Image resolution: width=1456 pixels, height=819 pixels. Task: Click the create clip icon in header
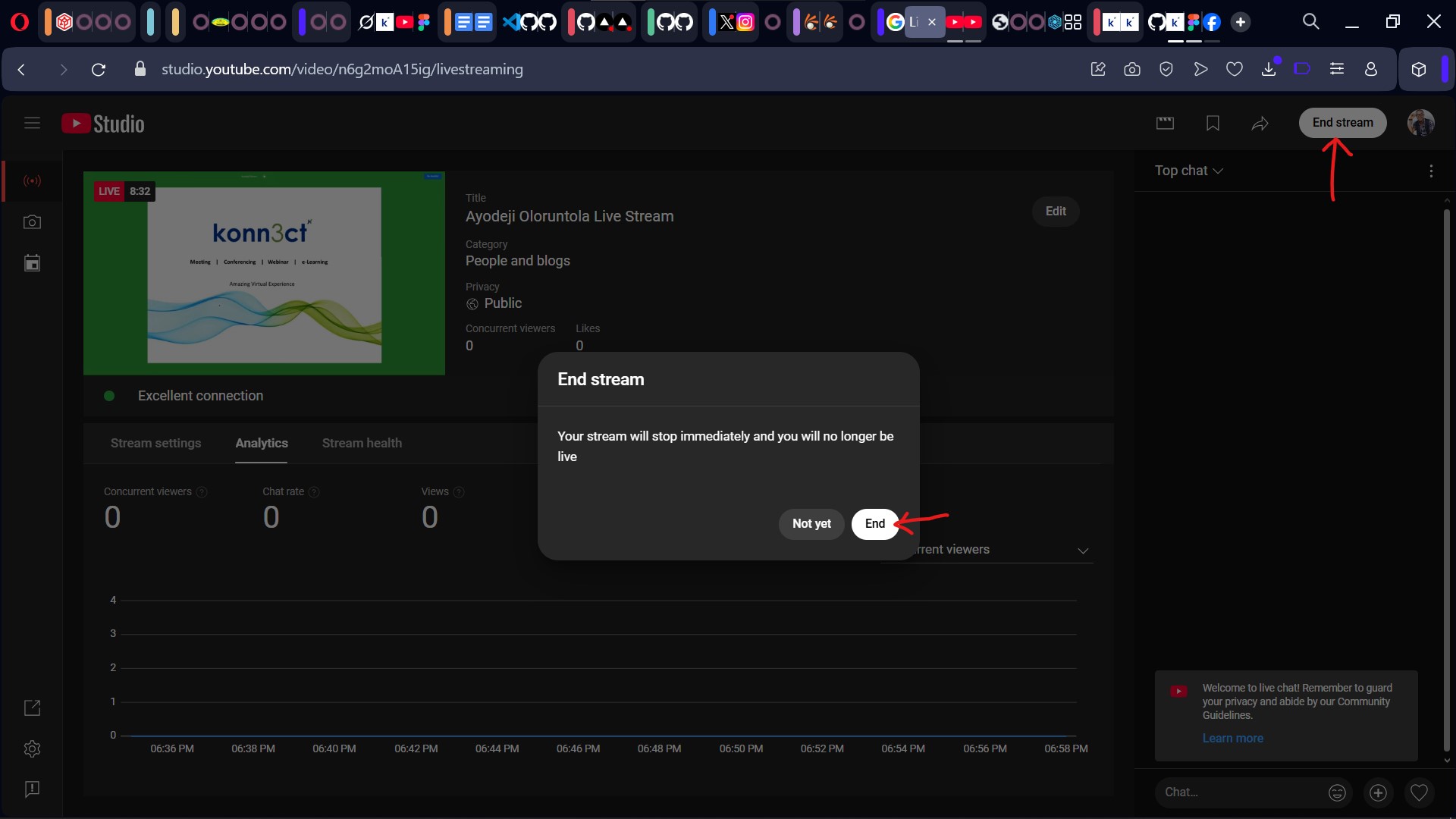[1165, 123]
